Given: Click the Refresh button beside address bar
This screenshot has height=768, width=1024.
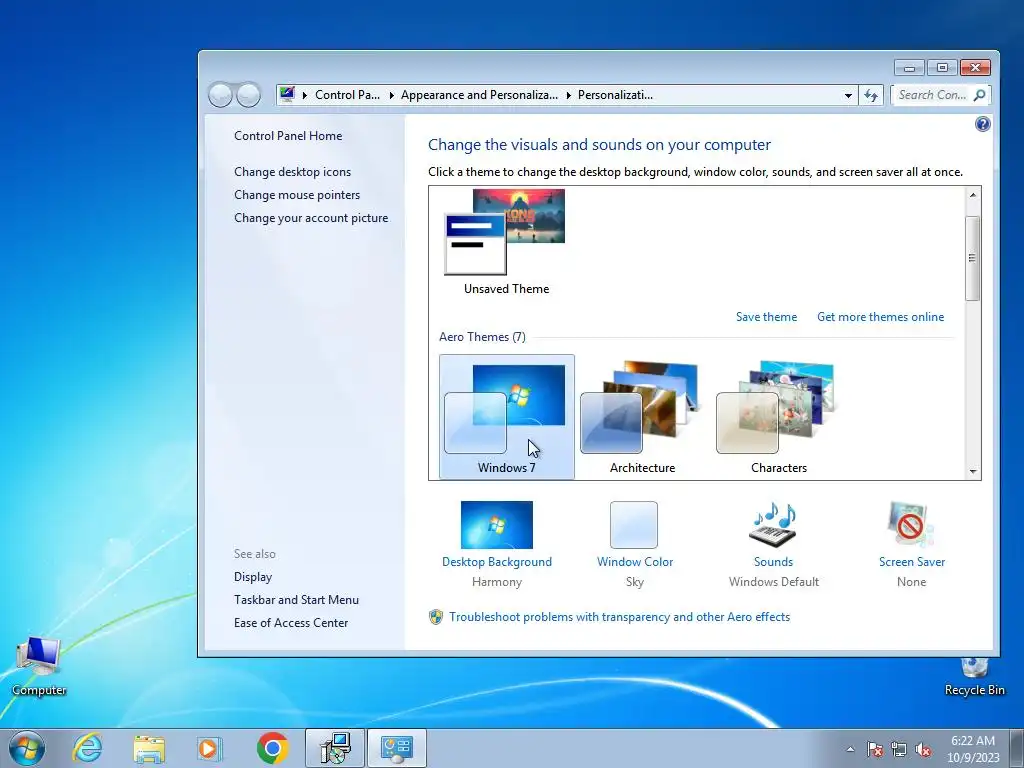Looking at the screenshot, I should (x=871, y=95).
